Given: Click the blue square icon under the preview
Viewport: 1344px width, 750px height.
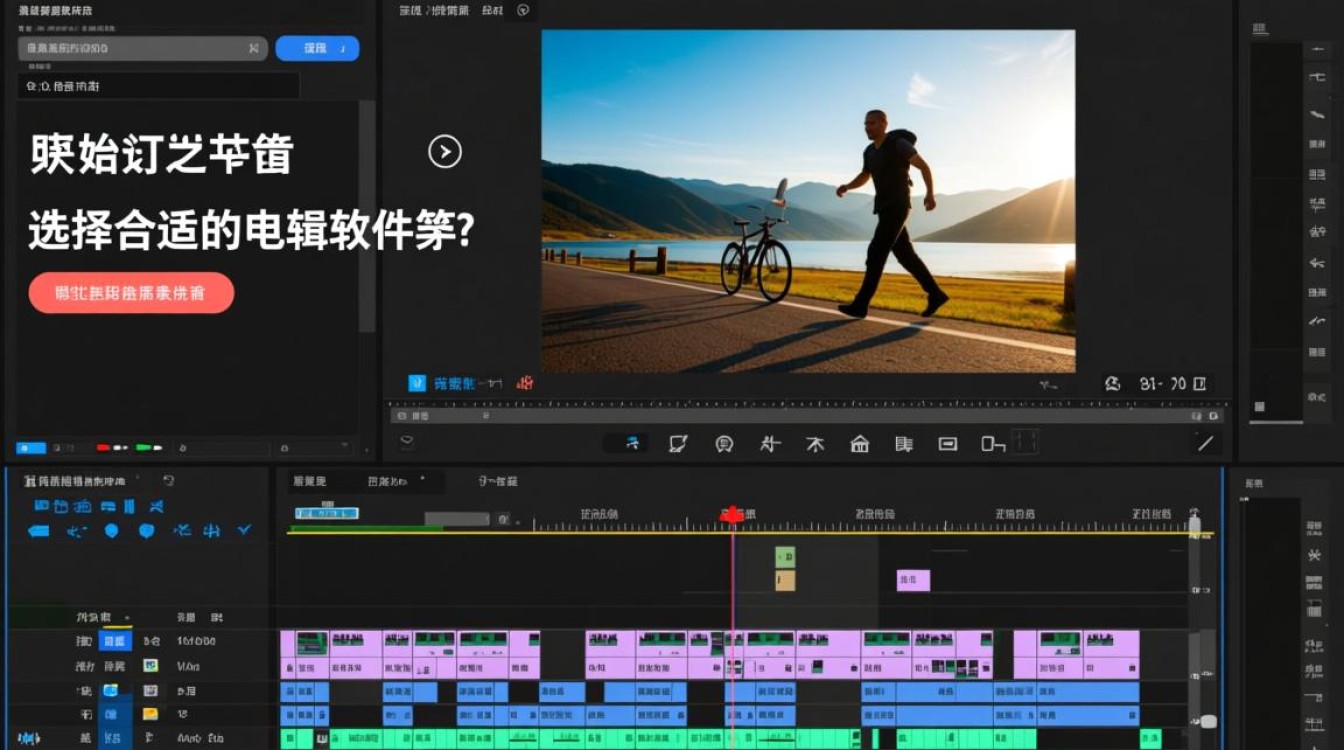Looking at the screenshot, I should point(417,383).
